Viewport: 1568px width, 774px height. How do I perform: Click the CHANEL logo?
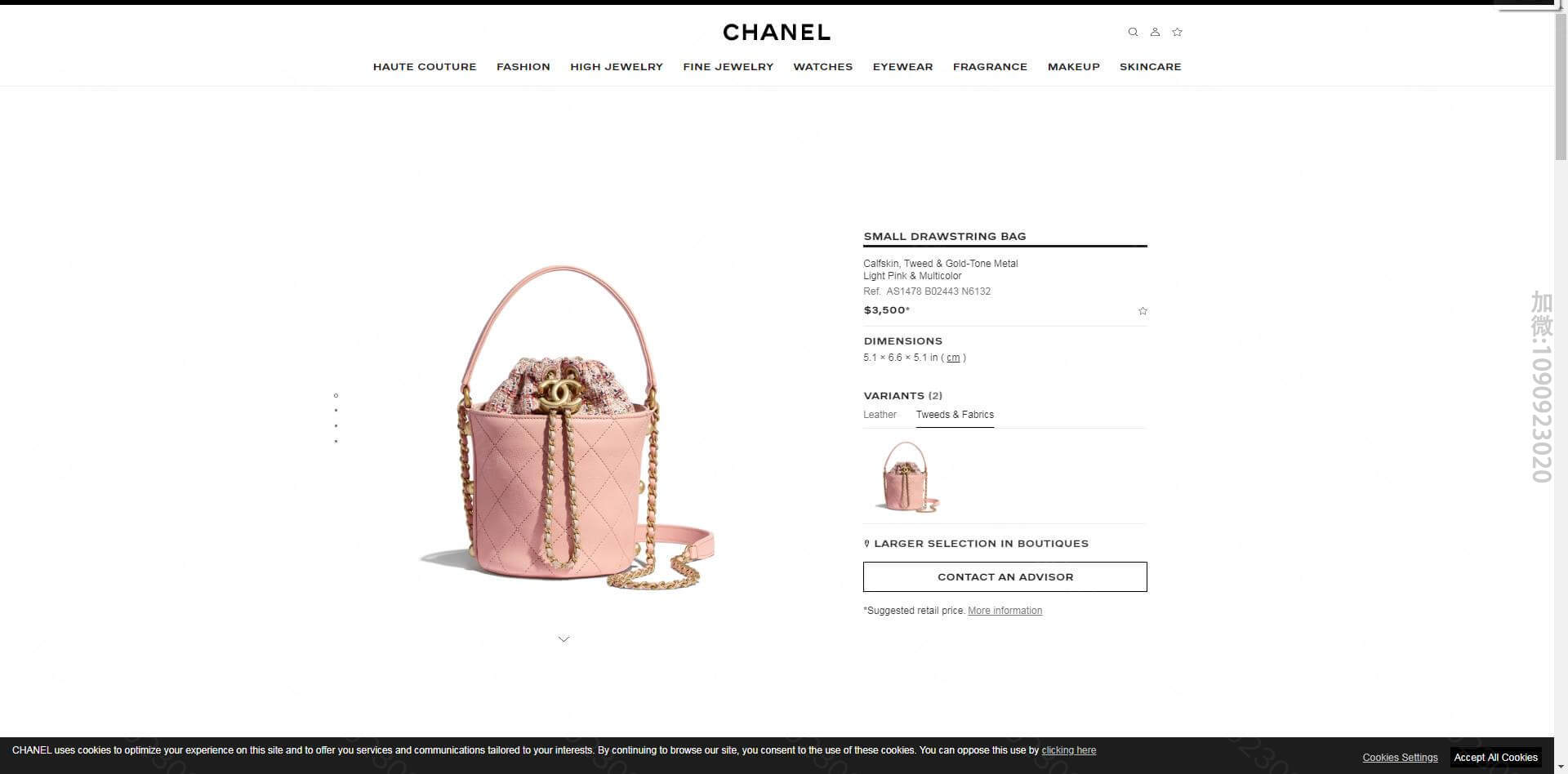coord(777,33)
